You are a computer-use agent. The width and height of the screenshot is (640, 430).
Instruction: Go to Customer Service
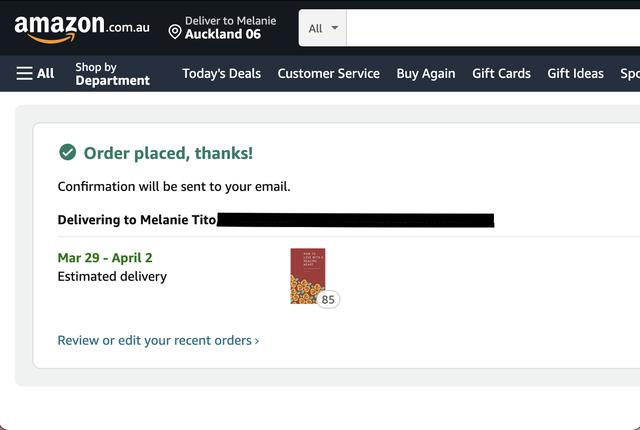[x=328, y=73]
